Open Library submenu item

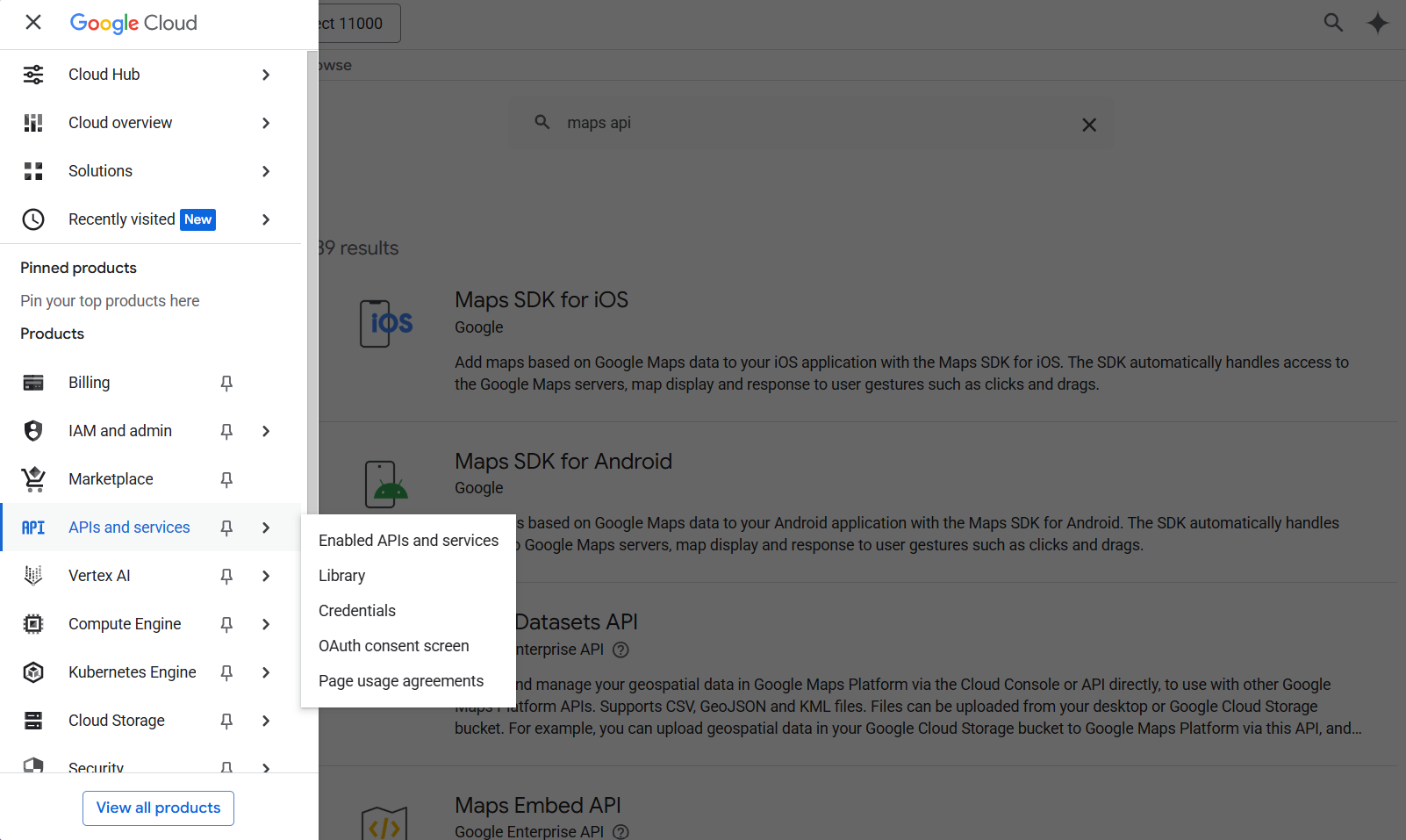click(x=408, y=576)
